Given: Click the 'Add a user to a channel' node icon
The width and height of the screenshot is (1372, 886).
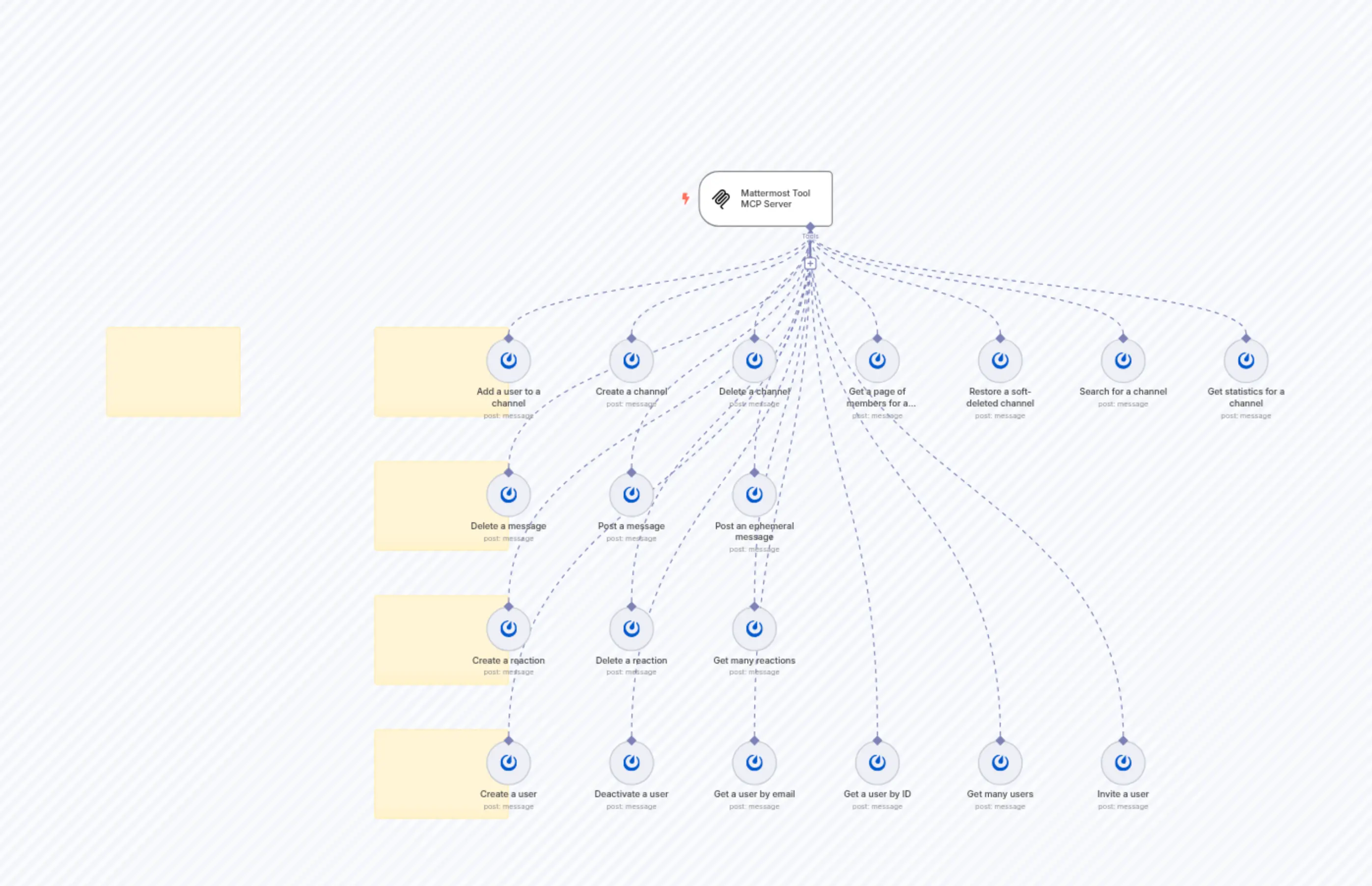Looking at the screenshot, I should tap(509, 360).
